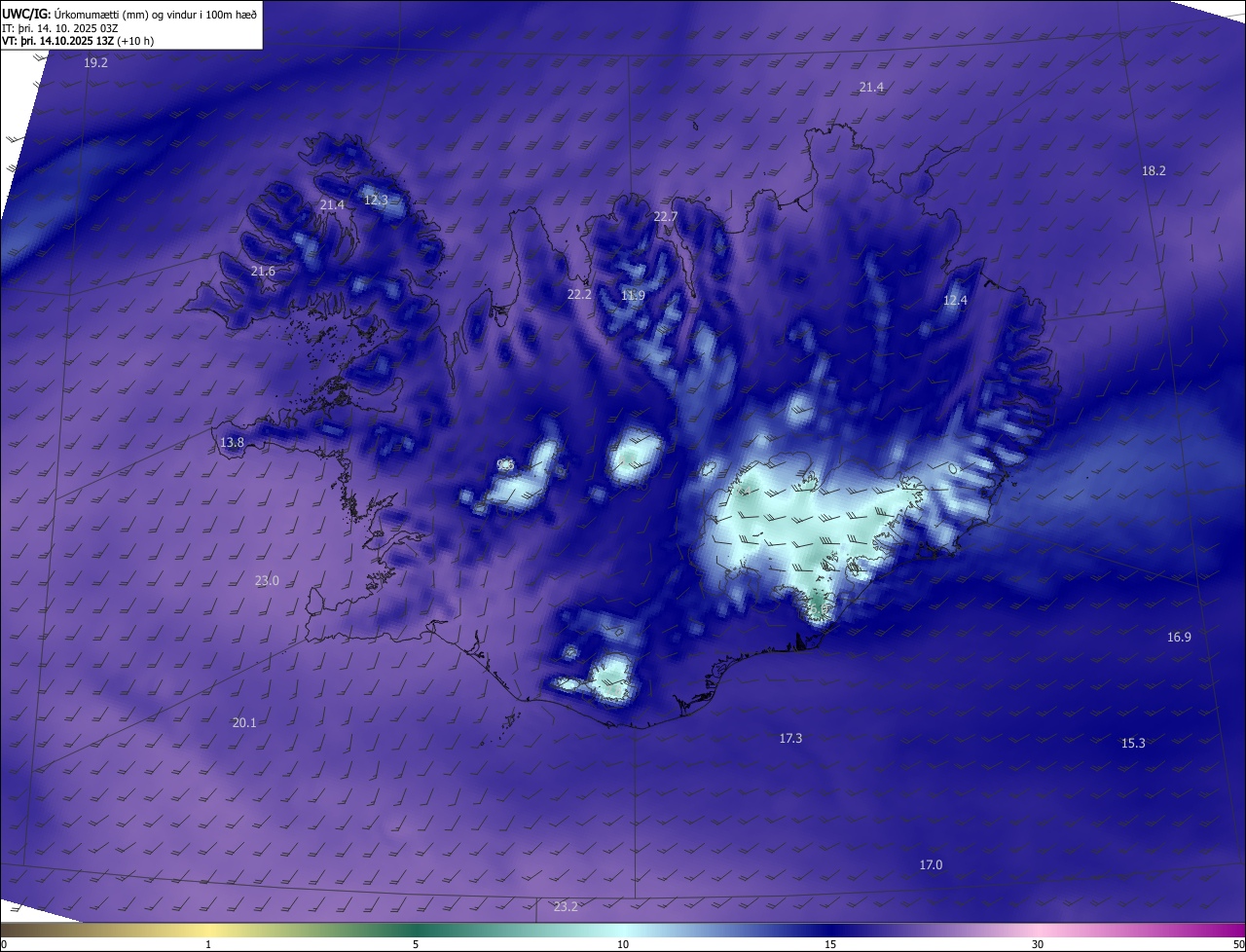1246x952 pixels.
Task: Click the map value 17.0
Action: pos(931,865)
